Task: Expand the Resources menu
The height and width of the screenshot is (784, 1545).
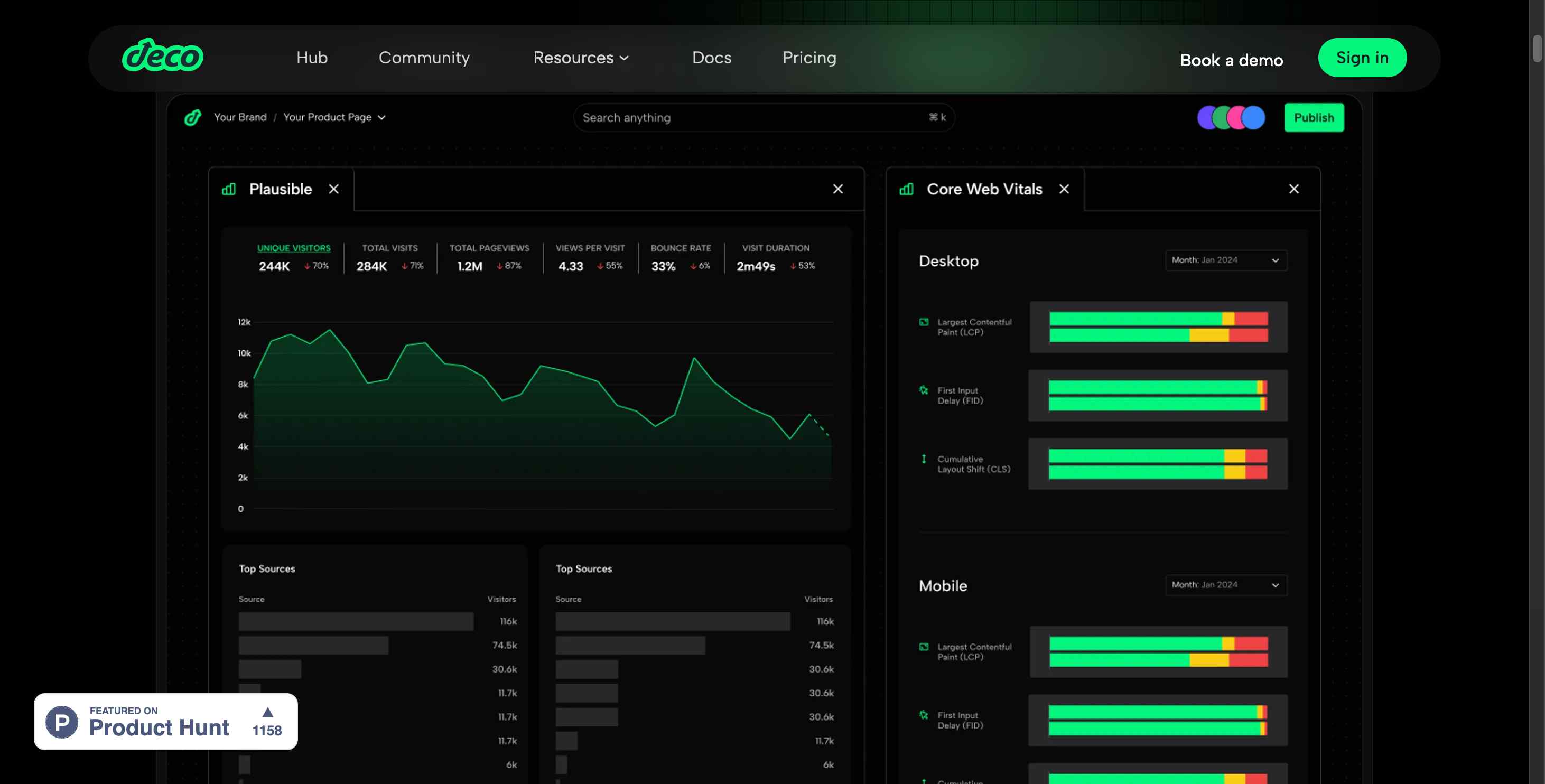Action: point(581,58)
